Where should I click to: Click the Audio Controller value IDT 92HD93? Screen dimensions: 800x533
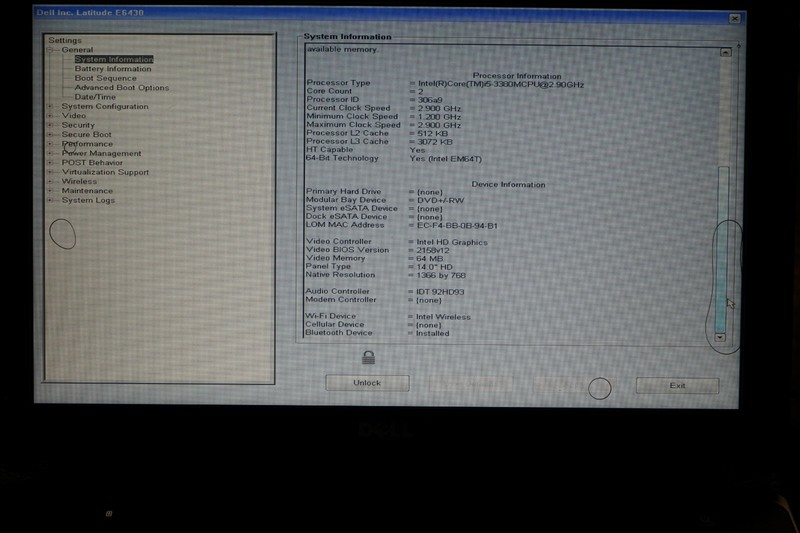tap(440, 292)
